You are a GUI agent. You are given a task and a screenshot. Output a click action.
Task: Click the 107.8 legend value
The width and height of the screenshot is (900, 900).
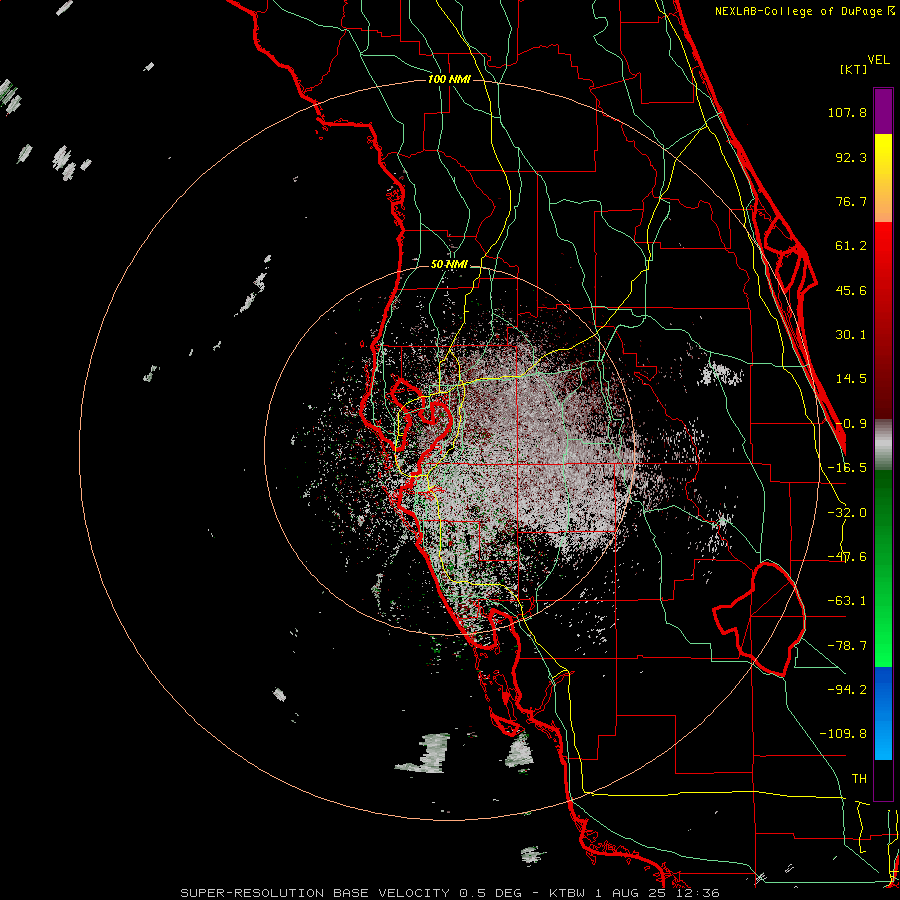[x=847, y=112]
